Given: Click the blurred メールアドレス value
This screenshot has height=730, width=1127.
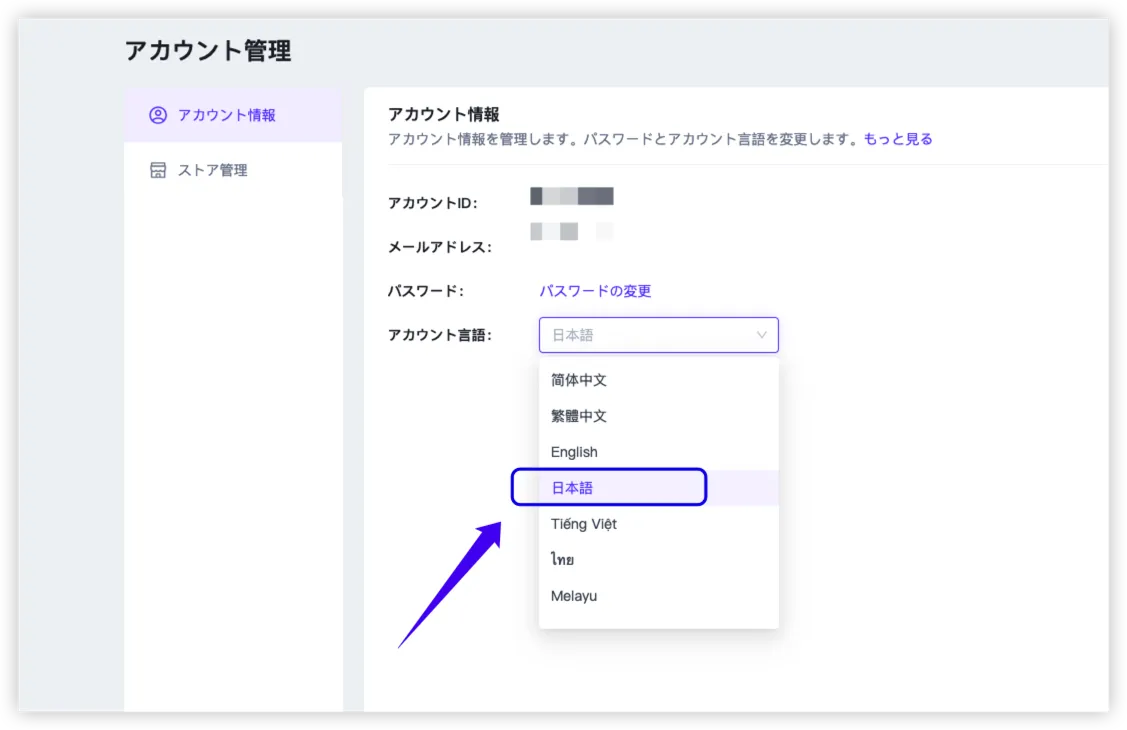Looking at the screenshot, I should point(571,232).
